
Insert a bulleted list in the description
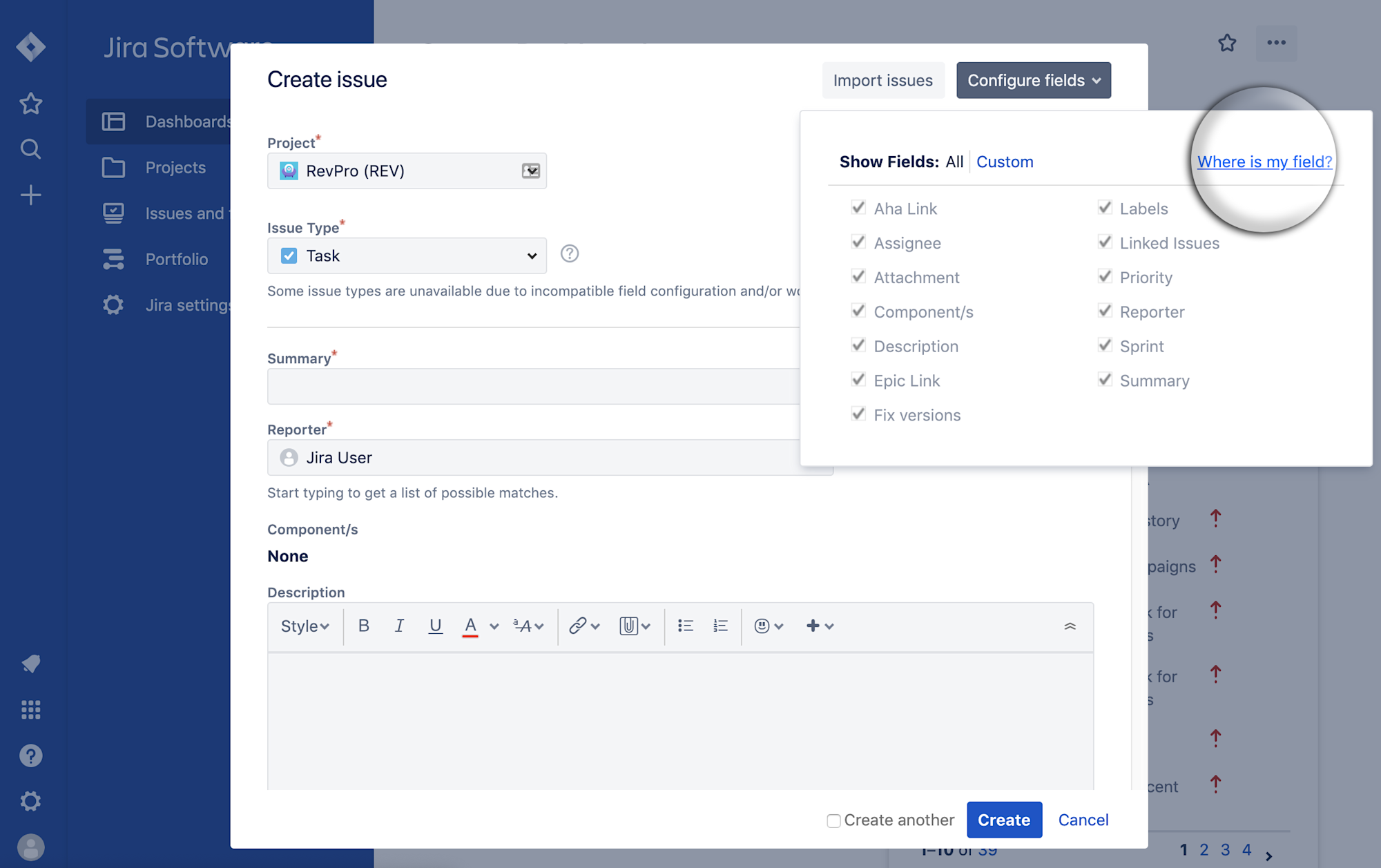click(685, 626)
